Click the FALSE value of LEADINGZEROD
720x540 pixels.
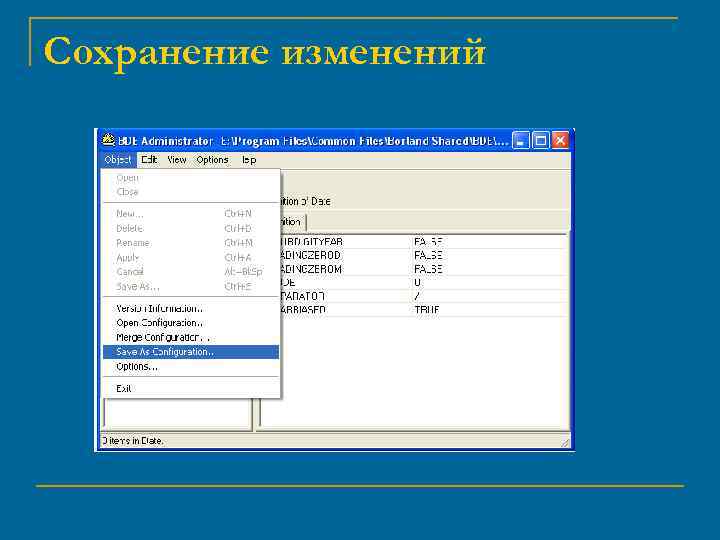(x=428, y=255)
